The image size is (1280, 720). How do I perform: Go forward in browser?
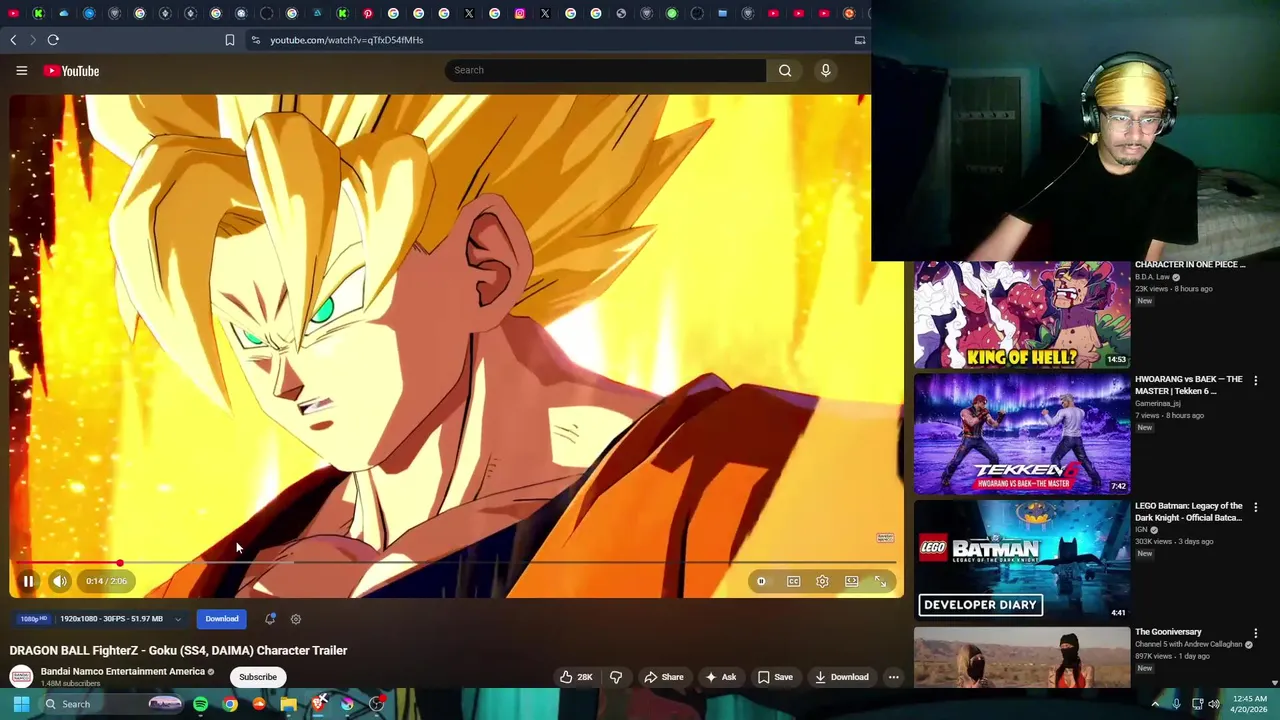(x=32, y=40)
